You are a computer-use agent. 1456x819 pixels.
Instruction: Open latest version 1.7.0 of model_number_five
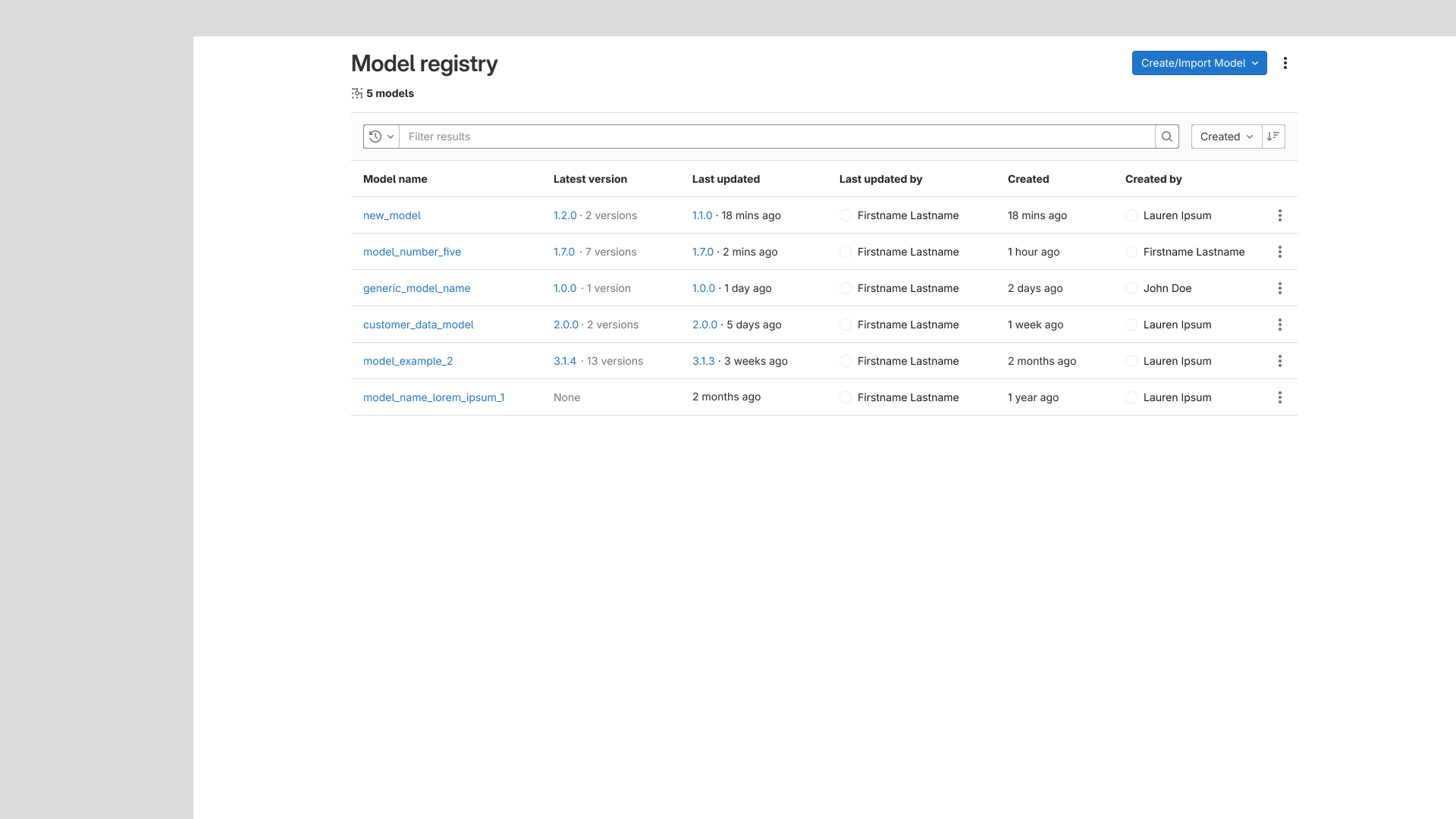pos(564,252)
